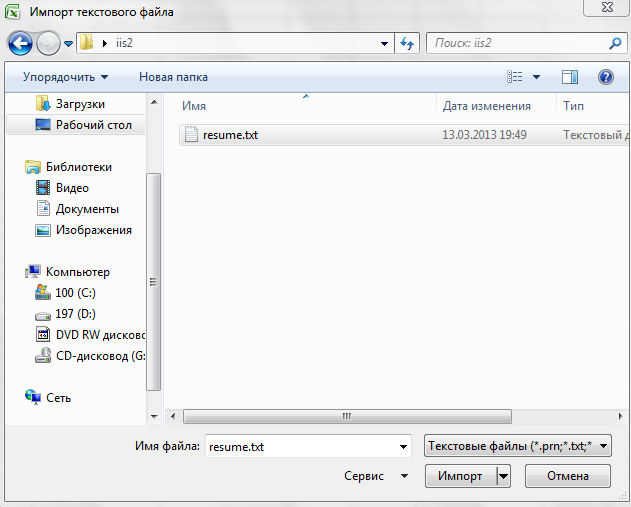Select the resume.txt file in the list
Viewport: 631px width, 507px height.
404,135
